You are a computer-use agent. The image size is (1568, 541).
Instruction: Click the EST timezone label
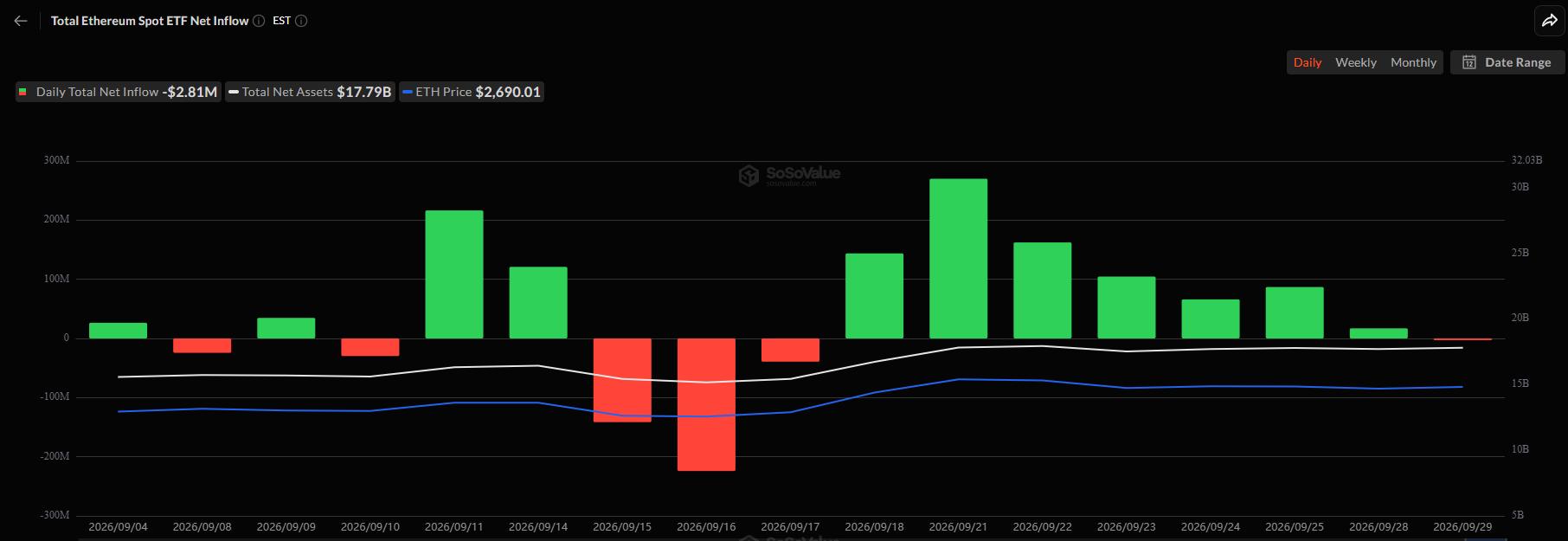[x=281, y=21]
